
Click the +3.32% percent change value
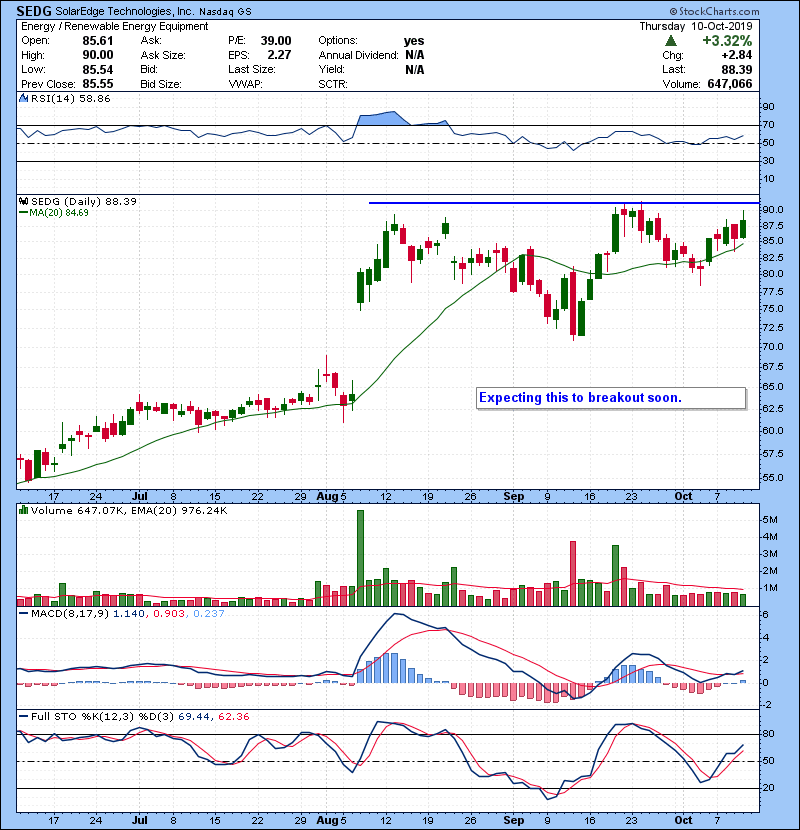click(x=727, y=41)
